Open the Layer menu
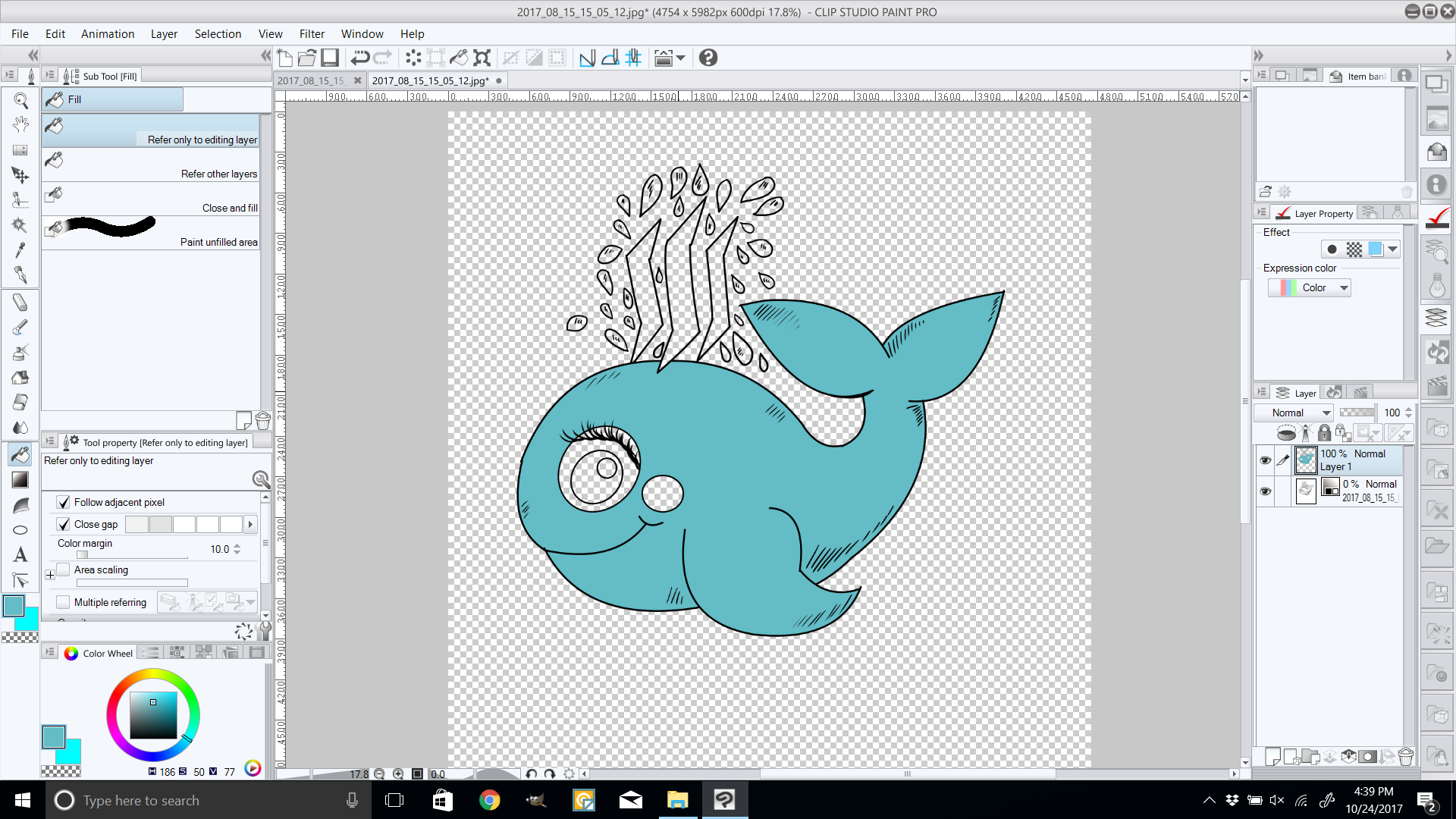 164,33
